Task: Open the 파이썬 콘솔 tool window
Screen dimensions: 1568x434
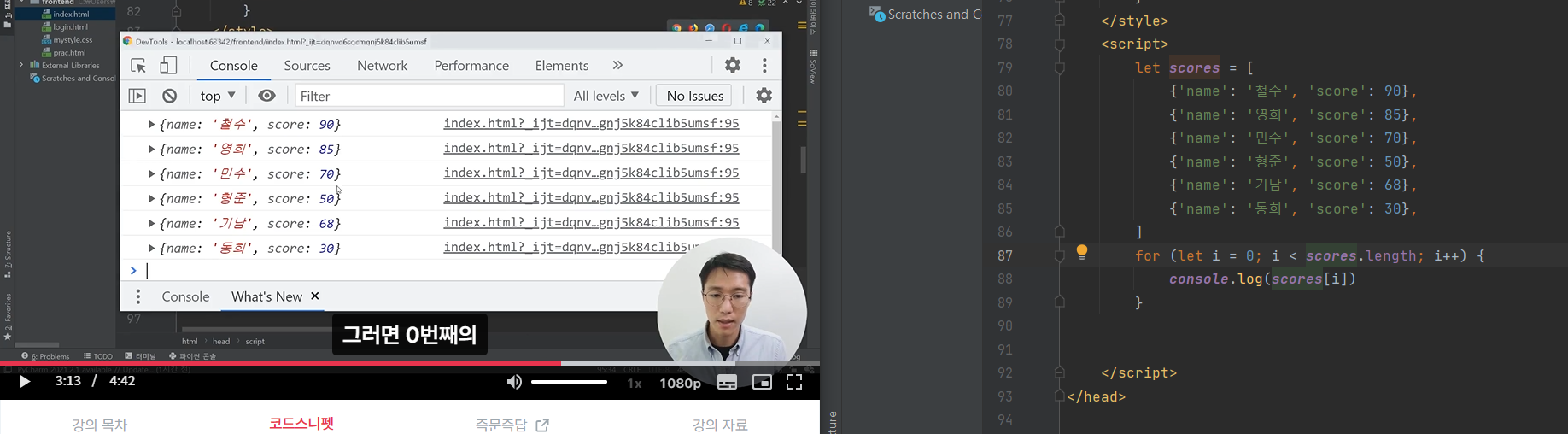Action: [x=193, y=356]
